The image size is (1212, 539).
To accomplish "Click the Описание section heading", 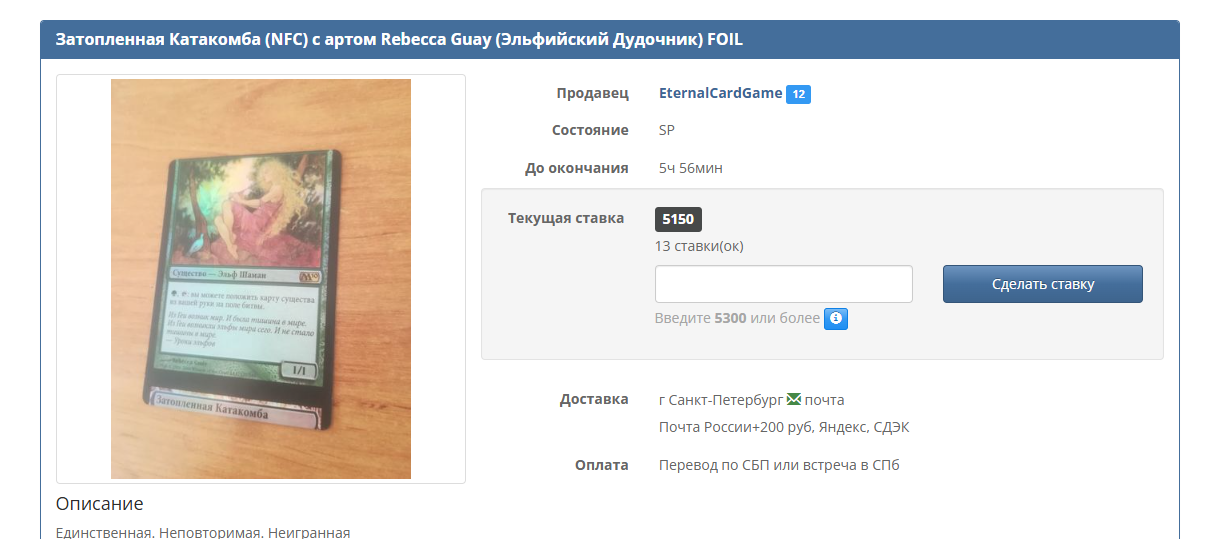I will click(x=100, y=503).
